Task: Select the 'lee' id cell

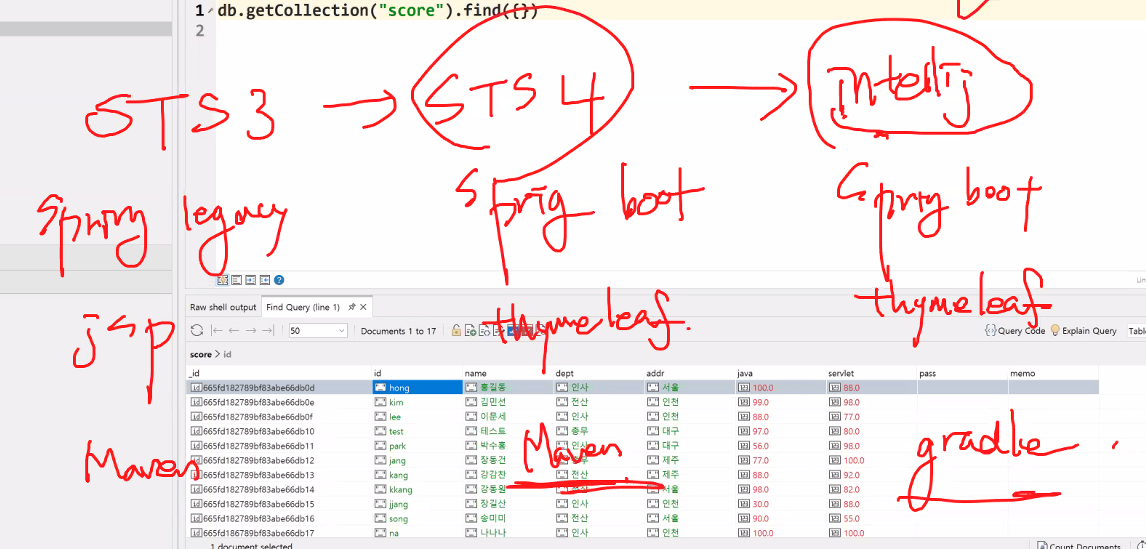Action: [417, 417]
